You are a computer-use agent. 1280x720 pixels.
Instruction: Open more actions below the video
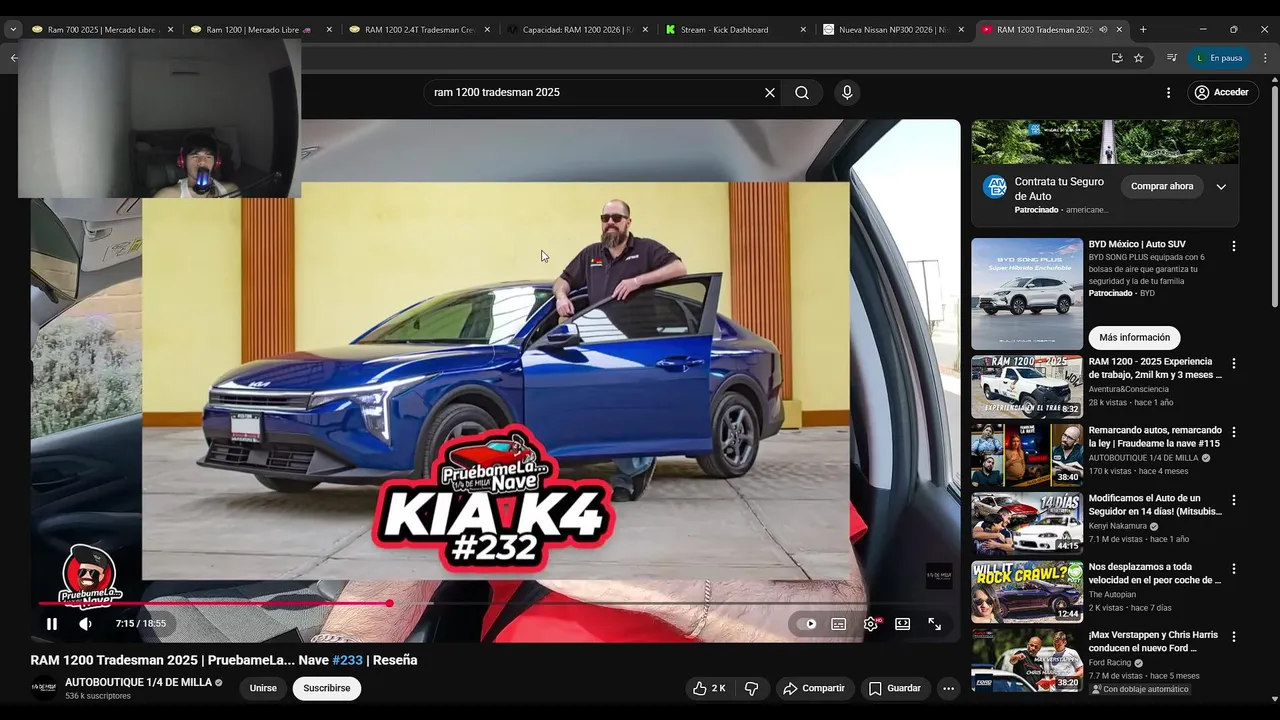point(948,688)
